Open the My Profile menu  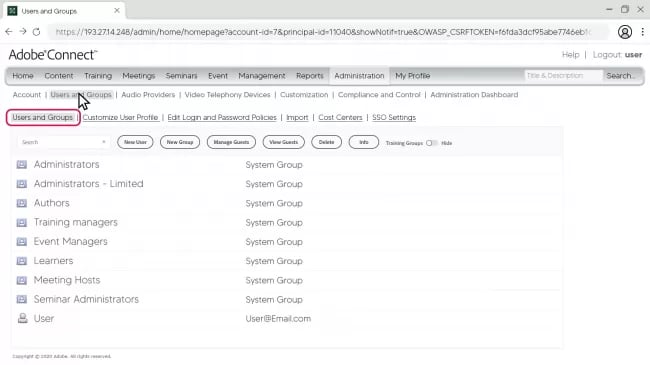[x=412, y=76]
